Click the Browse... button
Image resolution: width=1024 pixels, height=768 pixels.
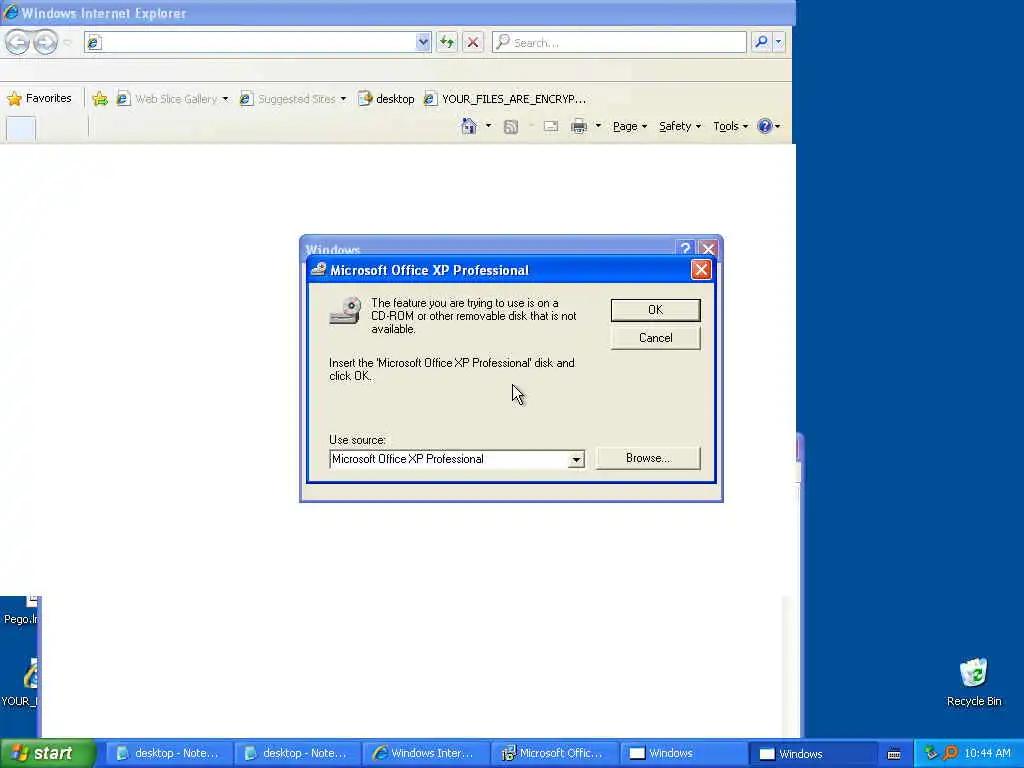pos(648,458)
